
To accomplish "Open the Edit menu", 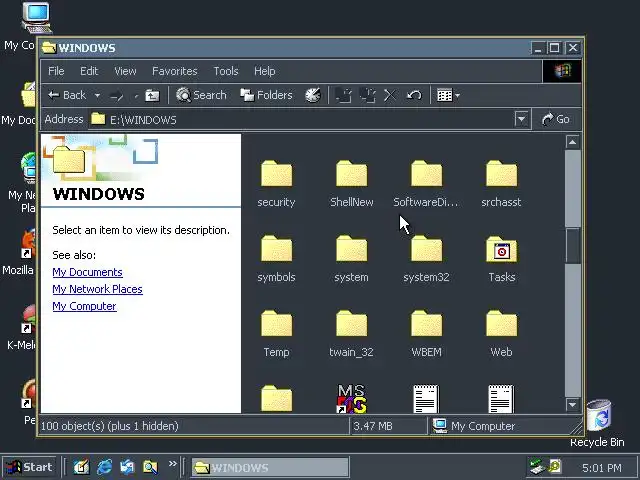I will pyautogui.click(x=89, y=71).
